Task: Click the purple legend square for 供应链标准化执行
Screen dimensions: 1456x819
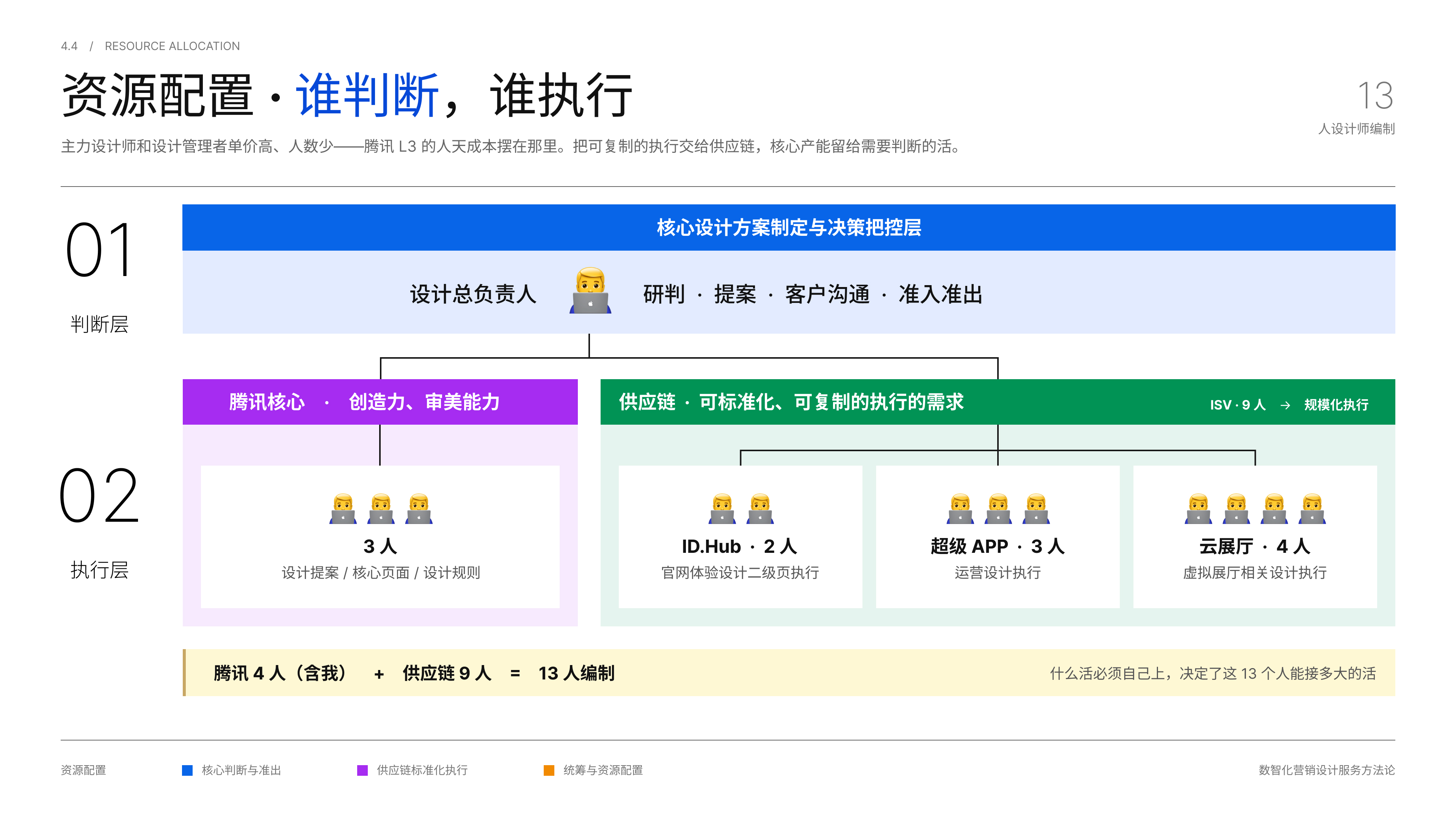Action: [x=362, y=770]
